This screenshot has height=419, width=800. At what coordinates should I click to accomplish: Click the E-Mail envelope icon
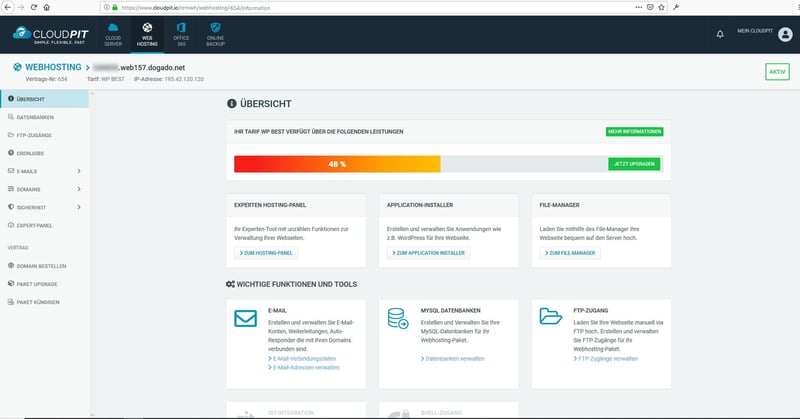coord(244,320)
